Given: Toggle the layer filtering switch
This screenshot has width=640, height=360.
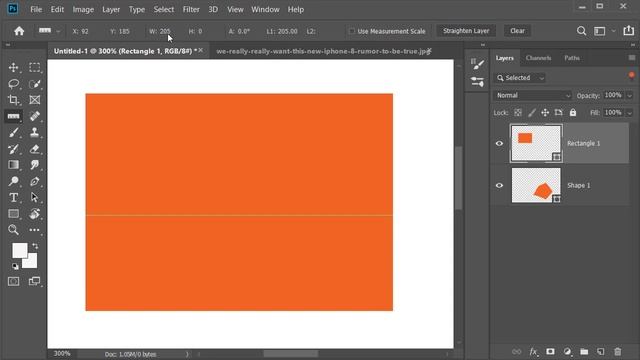Looking at the screenshot, I should coord(631,76).
